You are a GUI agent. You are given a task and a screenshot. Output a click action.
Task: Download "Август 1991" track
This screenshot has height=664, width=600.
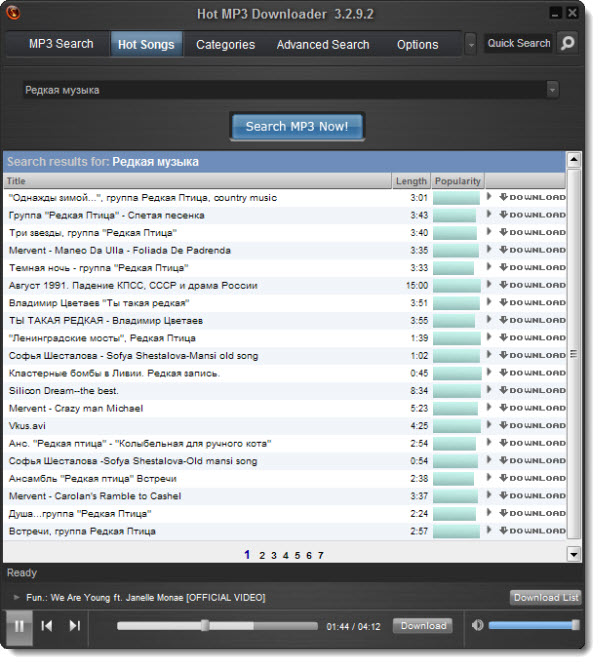(x=532, y=285)
